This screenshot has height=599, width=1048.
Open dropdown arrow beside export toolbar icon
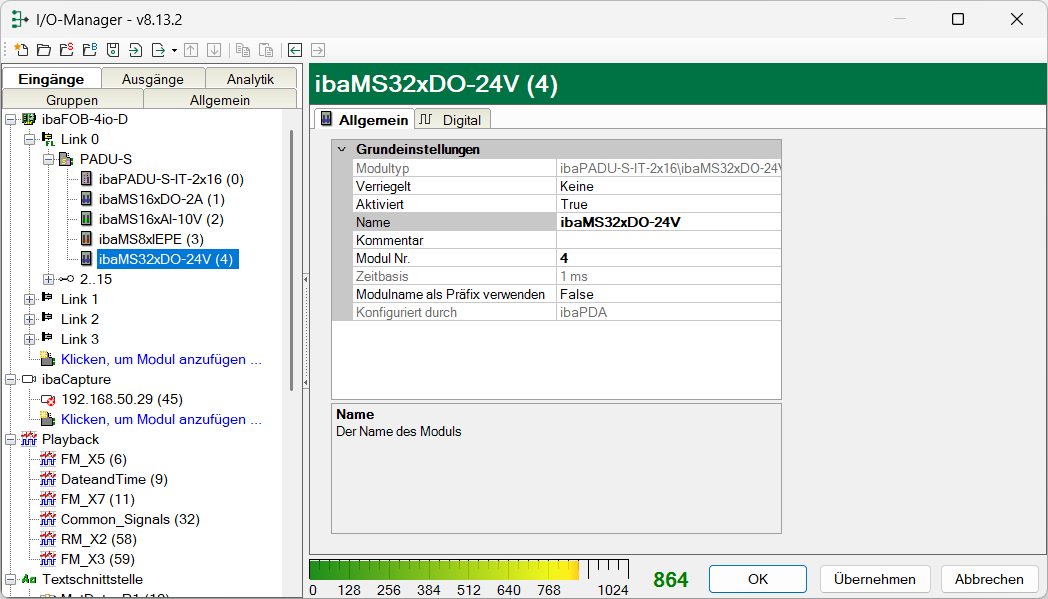(x=174, y=50)
